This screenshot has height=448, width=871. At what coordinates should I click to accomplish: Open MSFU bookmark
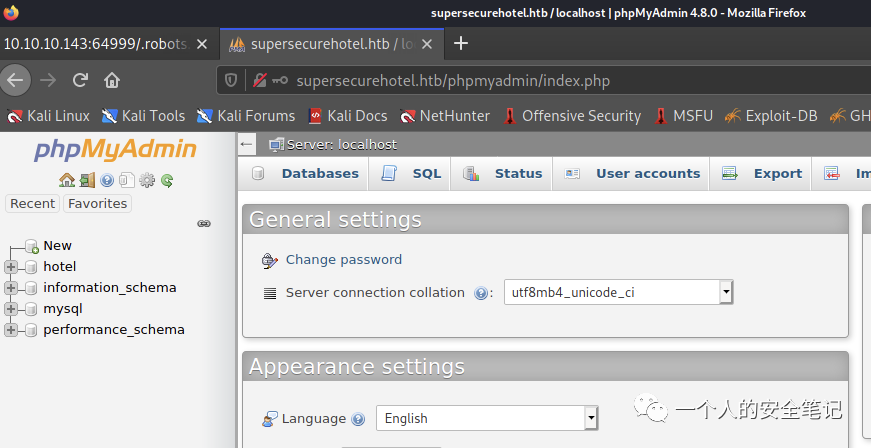(x=683, y=116)
